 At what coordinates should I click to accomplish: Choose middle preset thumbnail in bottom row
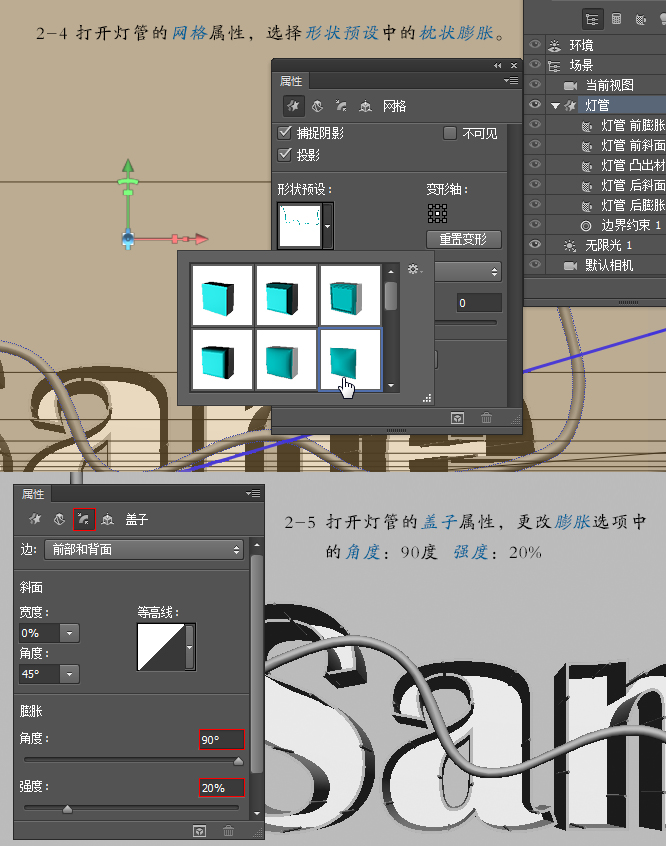point(286,359)
